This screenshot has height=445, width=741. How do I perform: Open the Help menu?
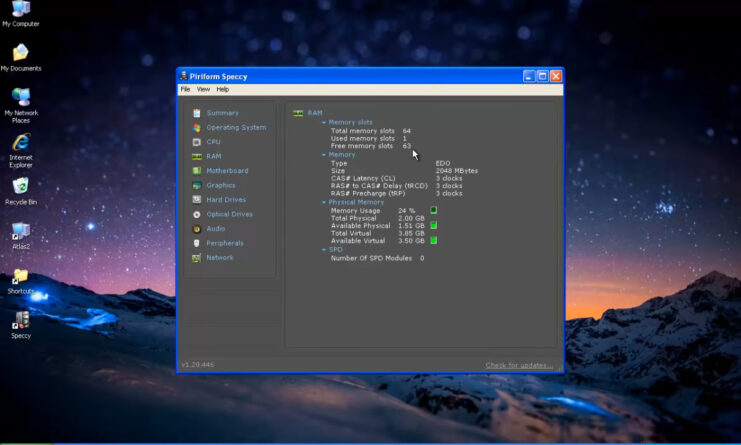(x=222, y=89)
